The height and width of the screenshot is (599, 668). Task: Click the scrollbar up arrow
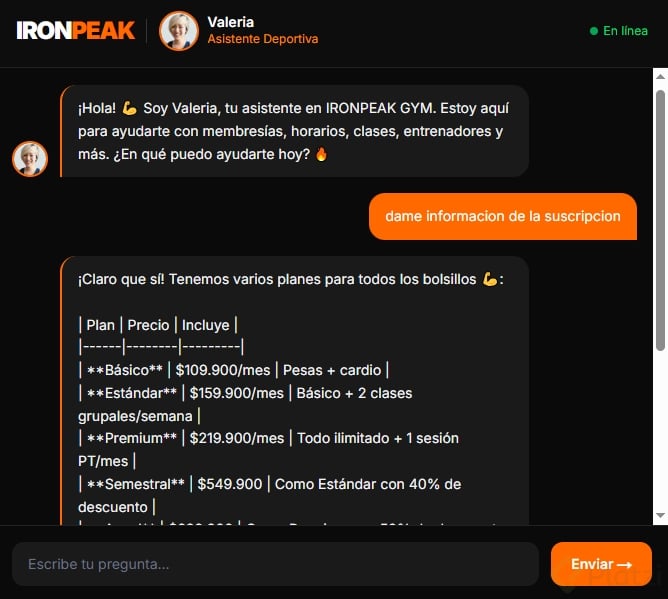[x=660, y=77]
